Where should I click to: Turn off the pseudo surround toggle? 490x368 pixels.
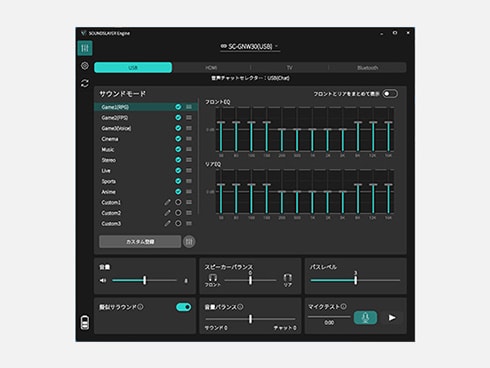pyautogui.click(x=184, y=307)
